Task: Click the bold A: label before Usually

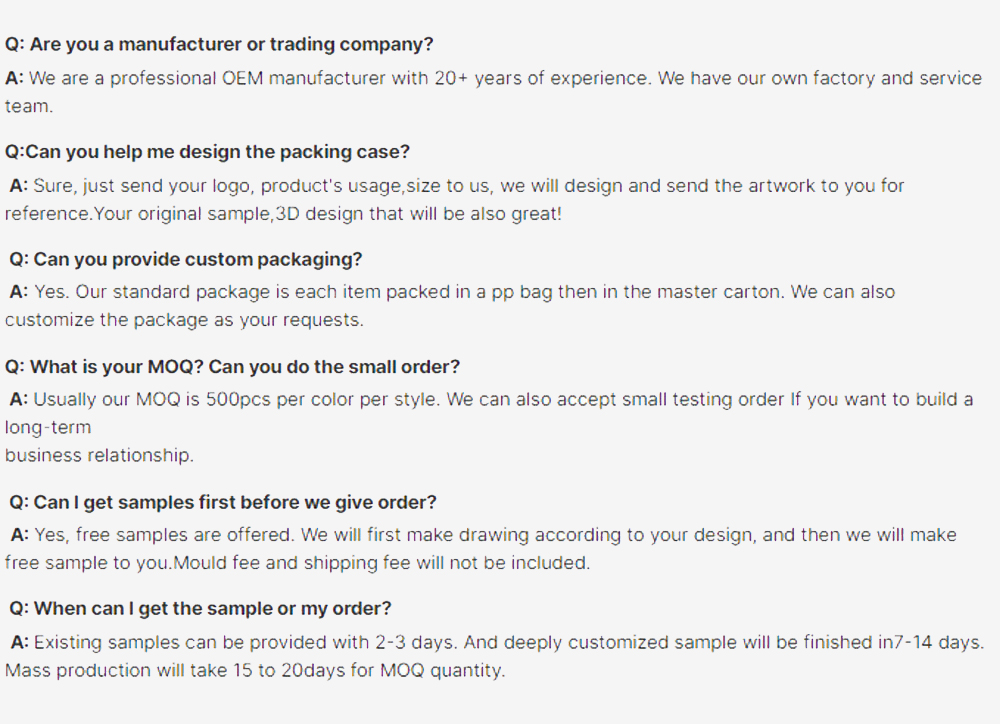Action: click(x=18, y=399)
